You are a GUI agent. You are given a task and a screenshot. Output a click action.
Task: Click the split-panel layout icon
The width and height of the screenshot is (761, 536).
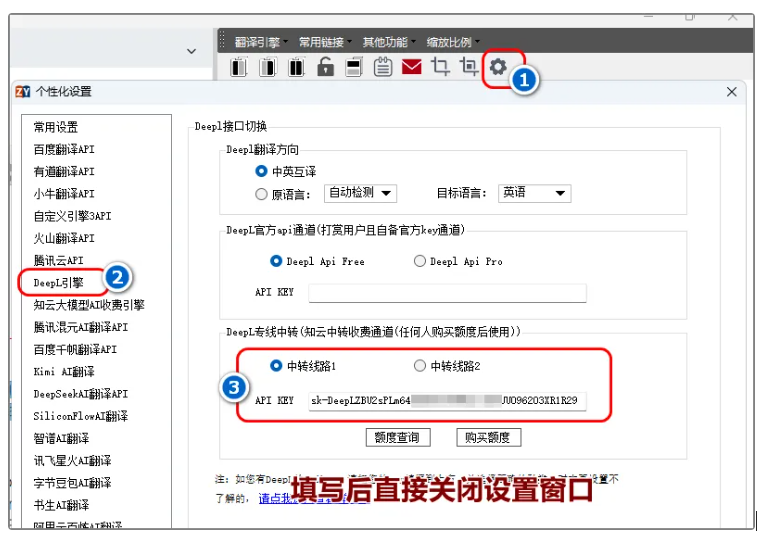pos(354,68)
